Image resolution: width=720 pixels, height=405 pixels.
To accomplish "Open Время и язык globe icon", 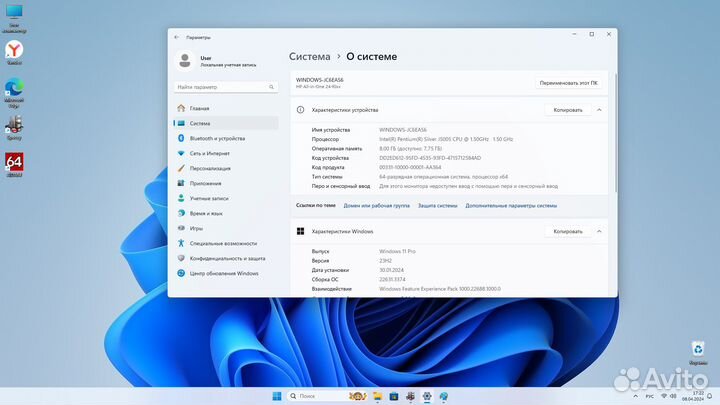I will click(x=181, y=214).
